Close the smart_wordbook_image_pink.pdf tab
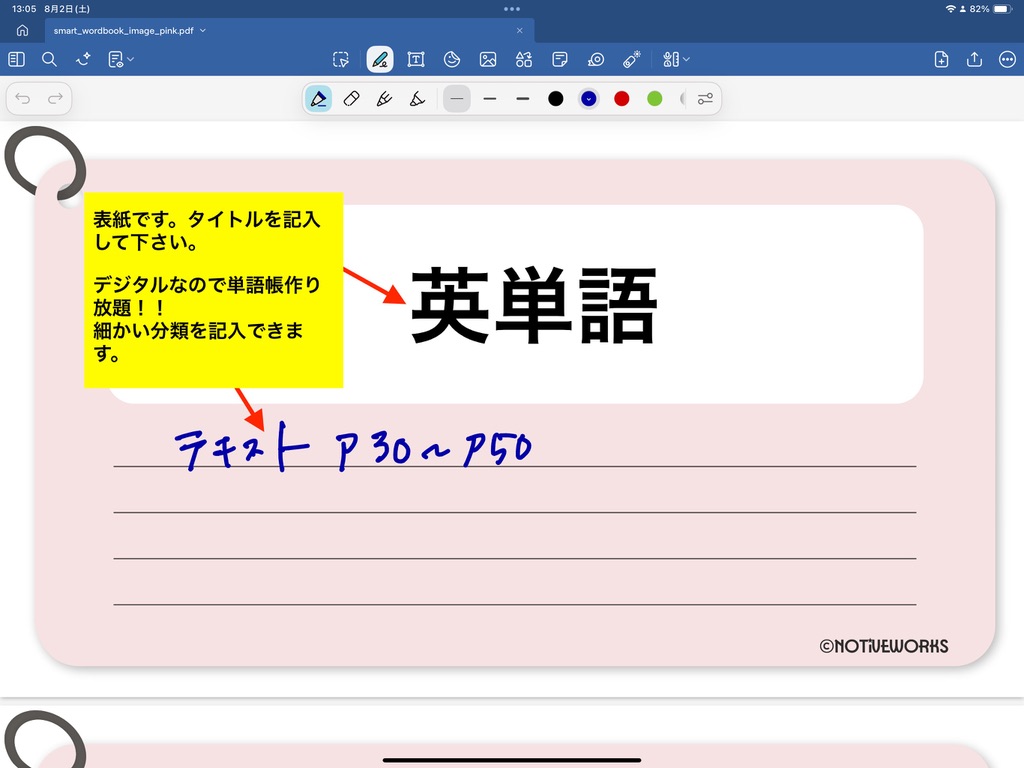Viewport: 1024px width, 768px height. click(520, 31)
